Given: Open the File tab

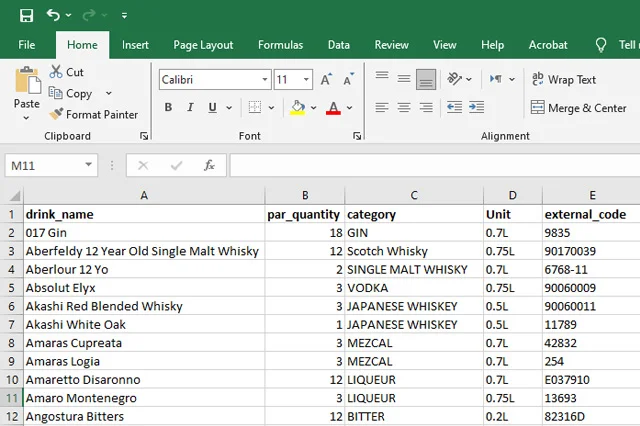Looking at the screenshot, I should point(27,45).
